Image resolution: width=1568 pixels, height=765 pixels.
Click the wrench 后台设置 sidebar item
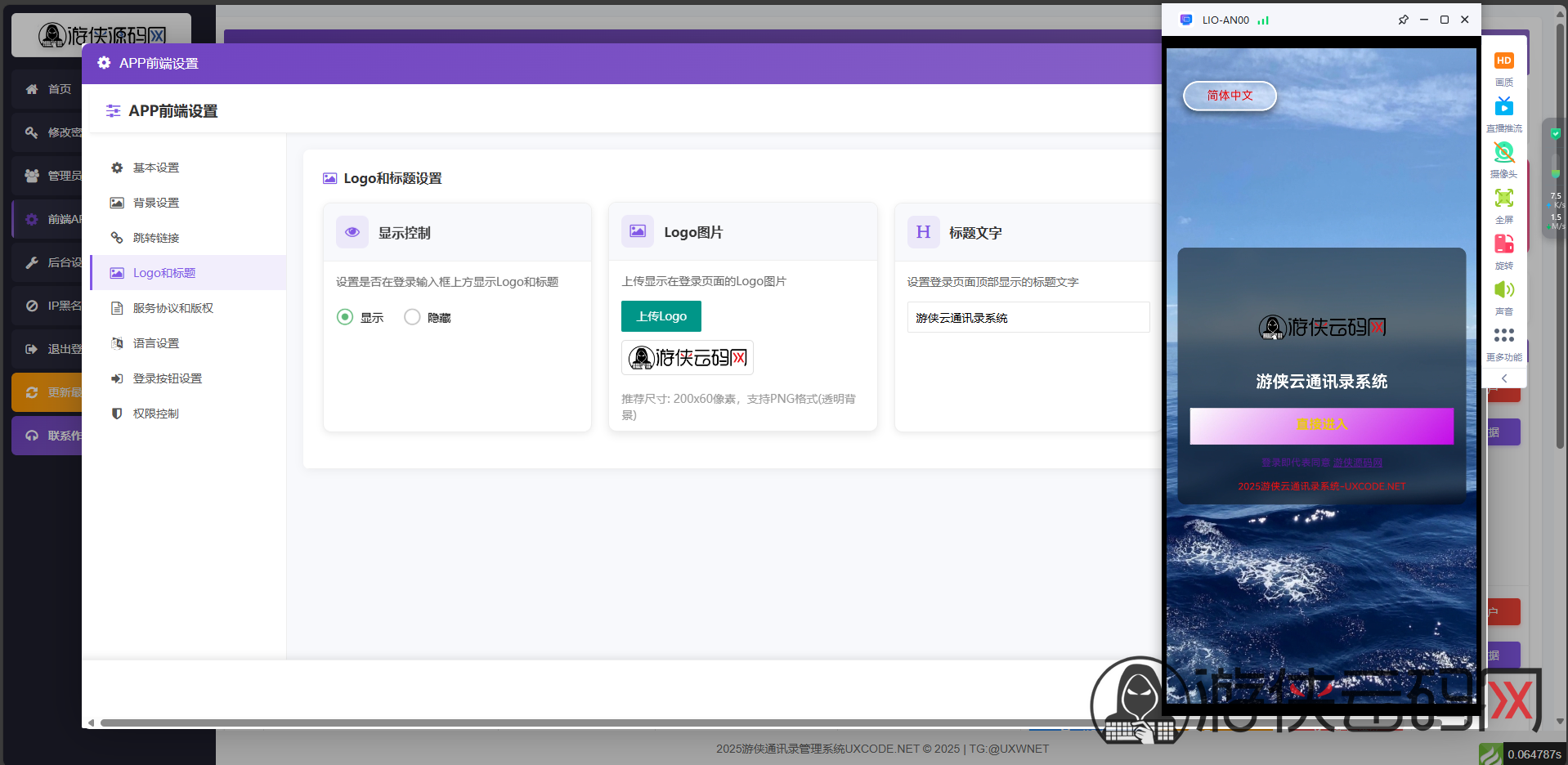coord(48,262)
